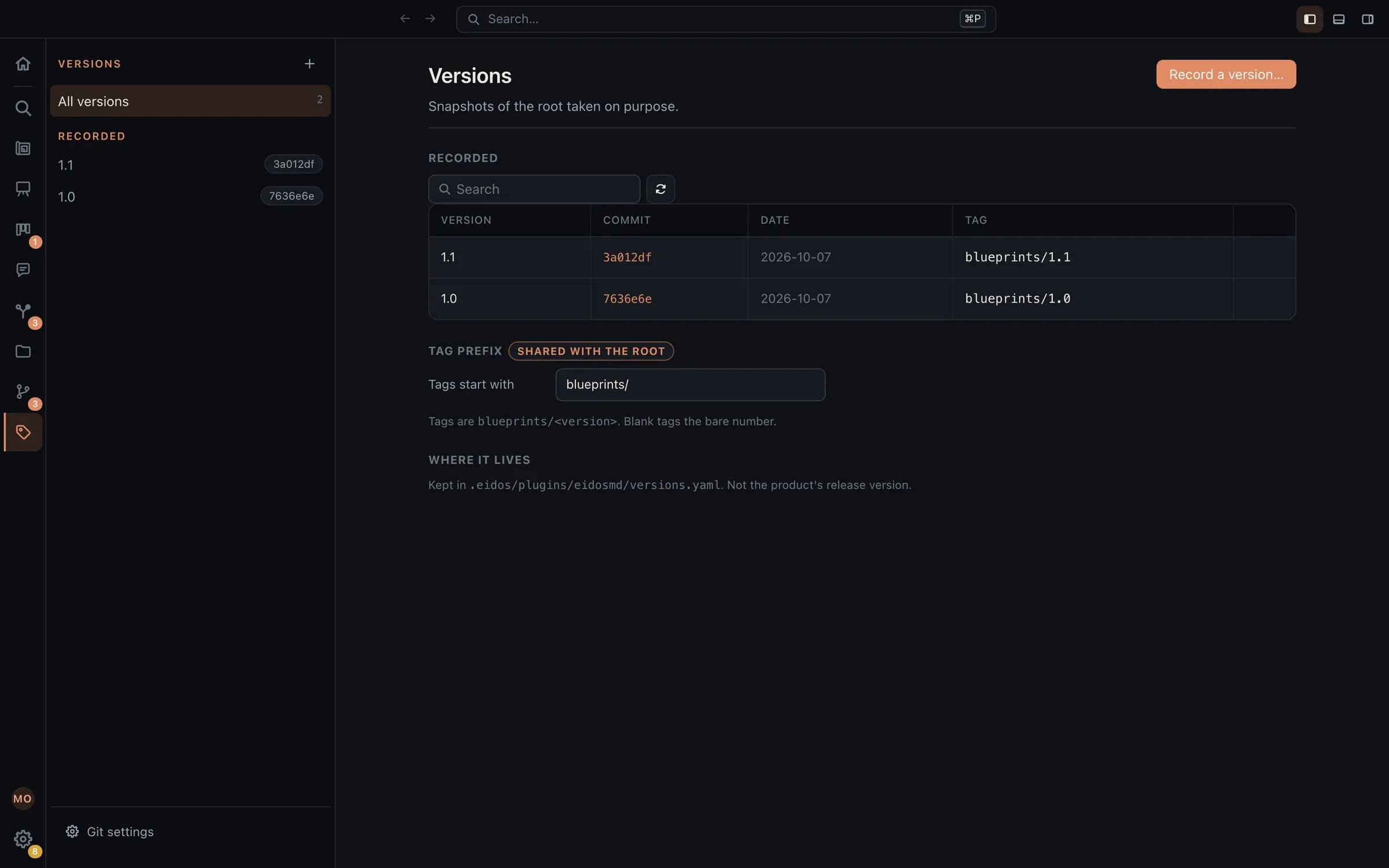Viewport: 1389px width, 868px height.
Task: Open the presentation board sidebar icon
Action: (x=23, y=189)
